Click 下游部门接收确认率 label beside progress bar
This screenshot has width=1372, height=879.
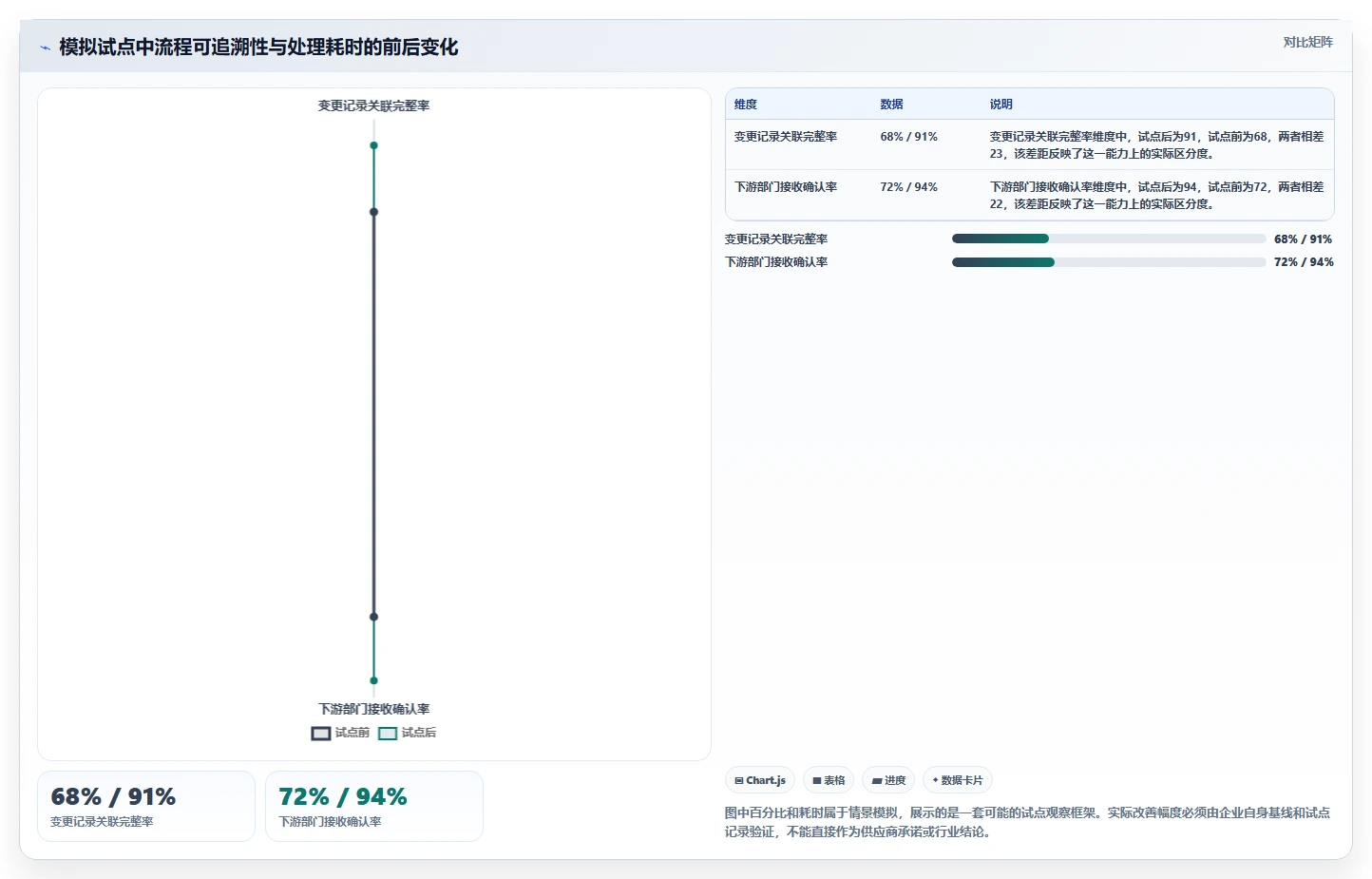[x=776, y=262]
